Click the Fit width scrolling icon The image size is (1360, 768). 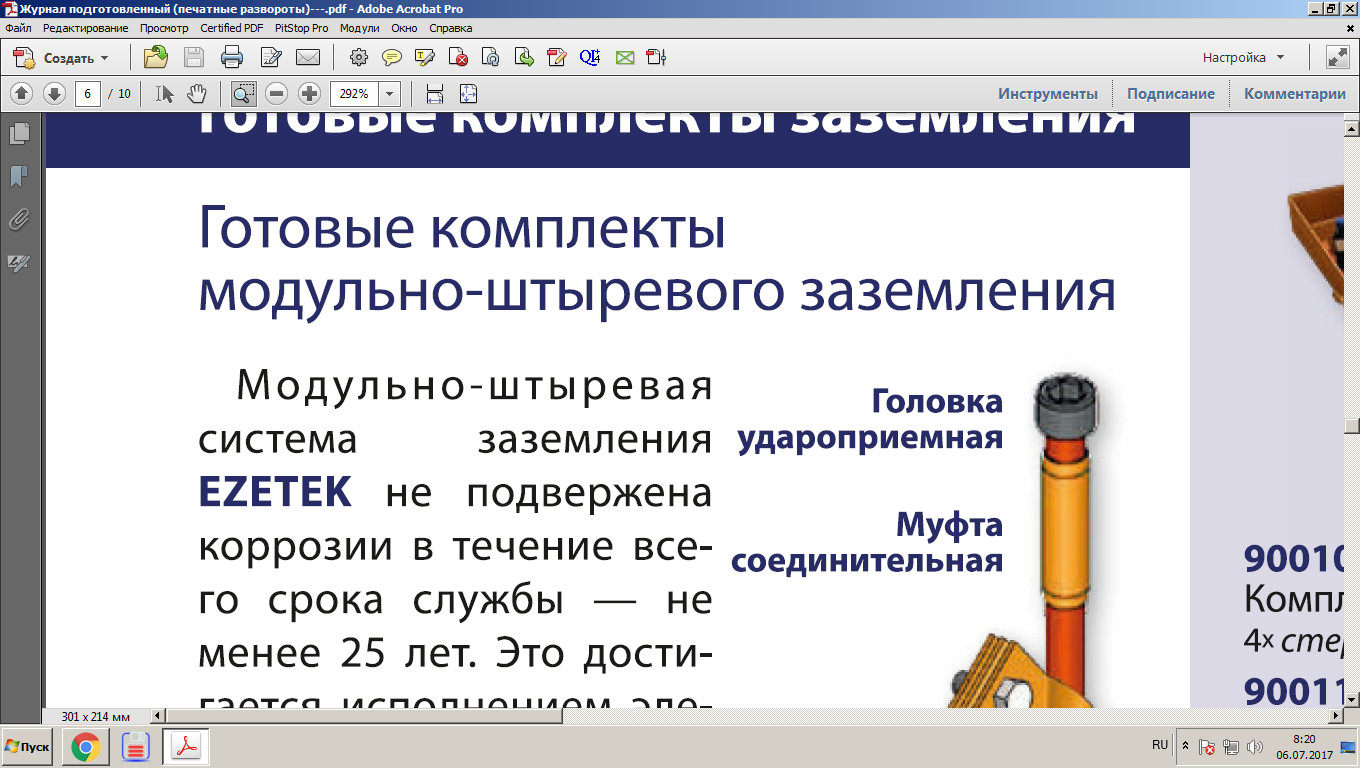(x=435, y=94)
